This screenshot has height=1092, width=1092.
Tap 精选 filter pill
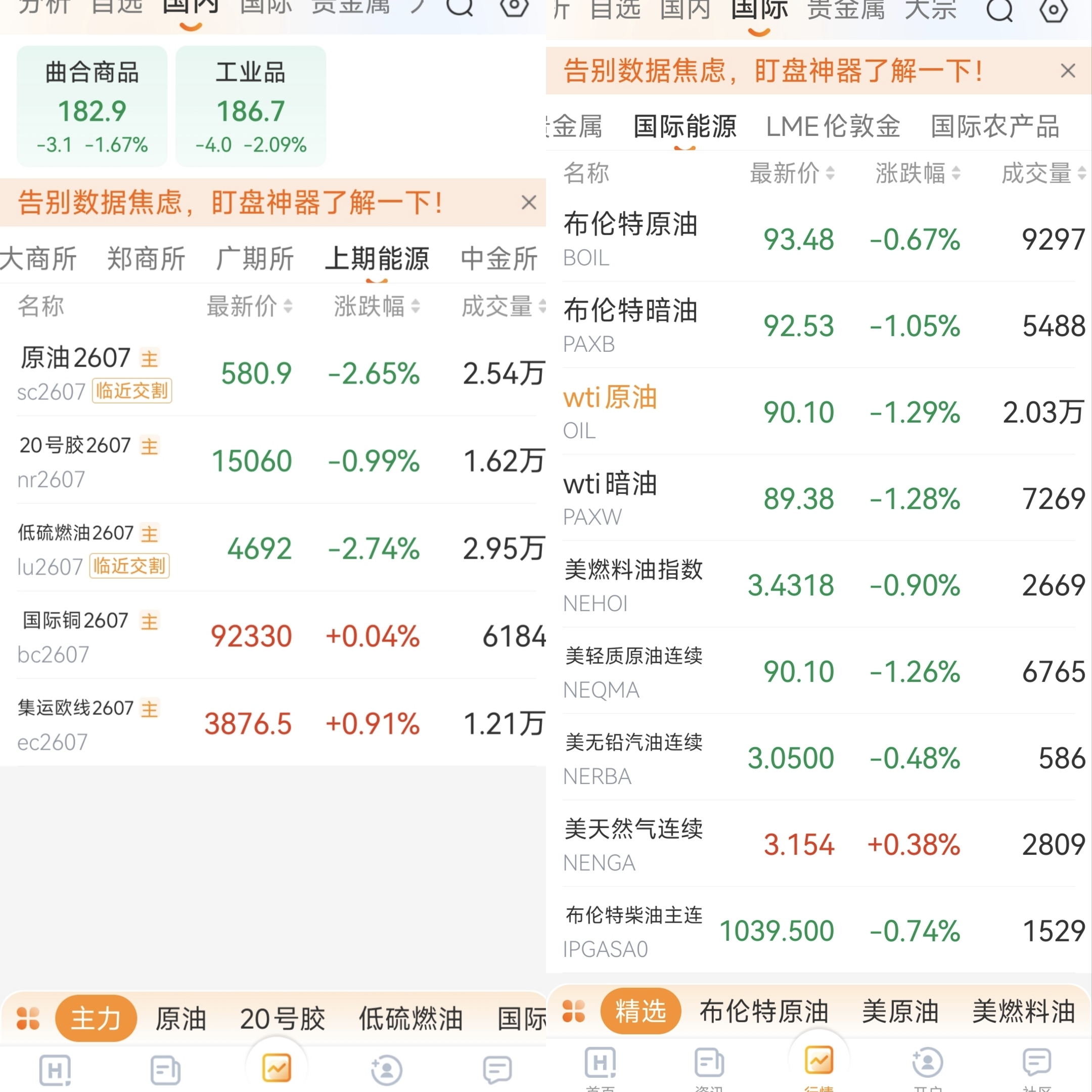click(641, 1011)
